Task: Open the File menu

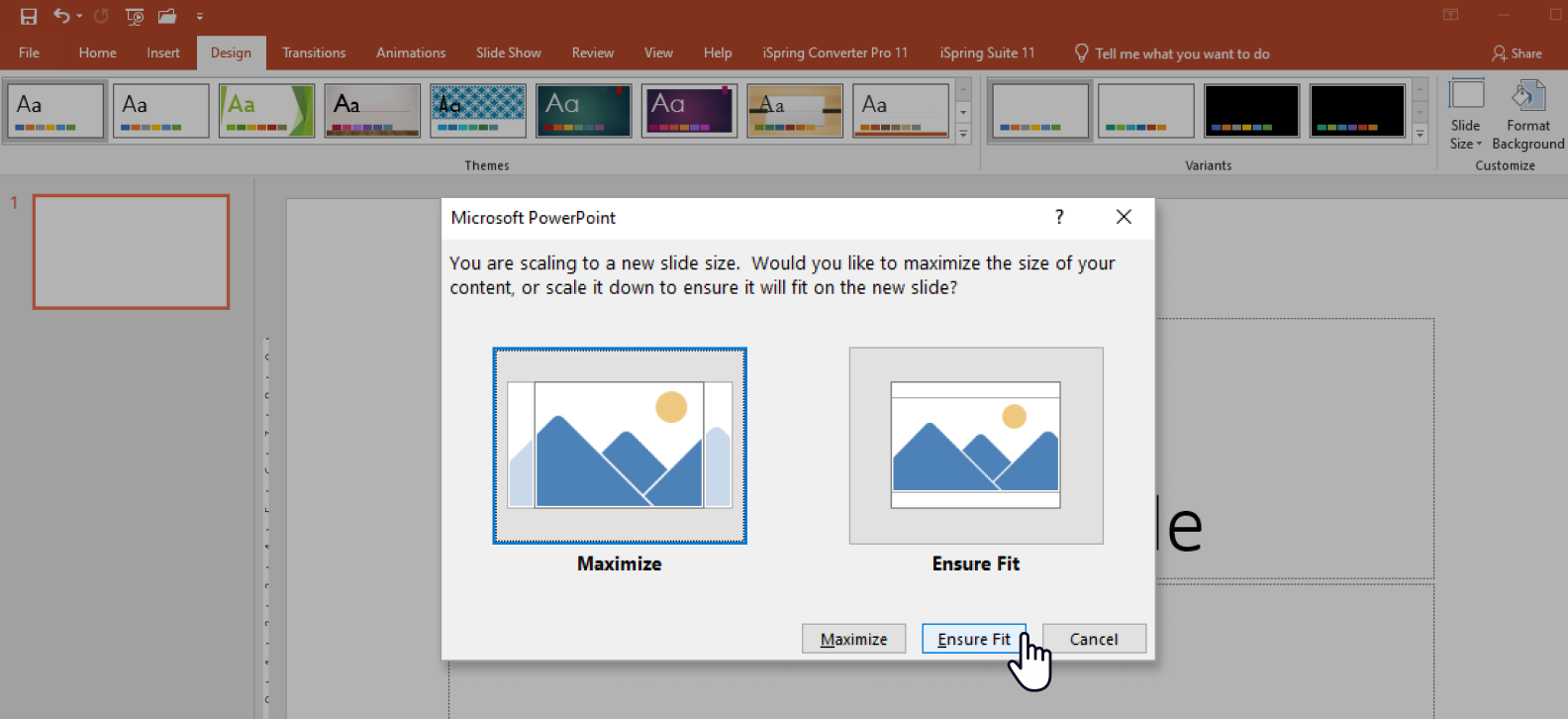Action: [x=29, y=52]
